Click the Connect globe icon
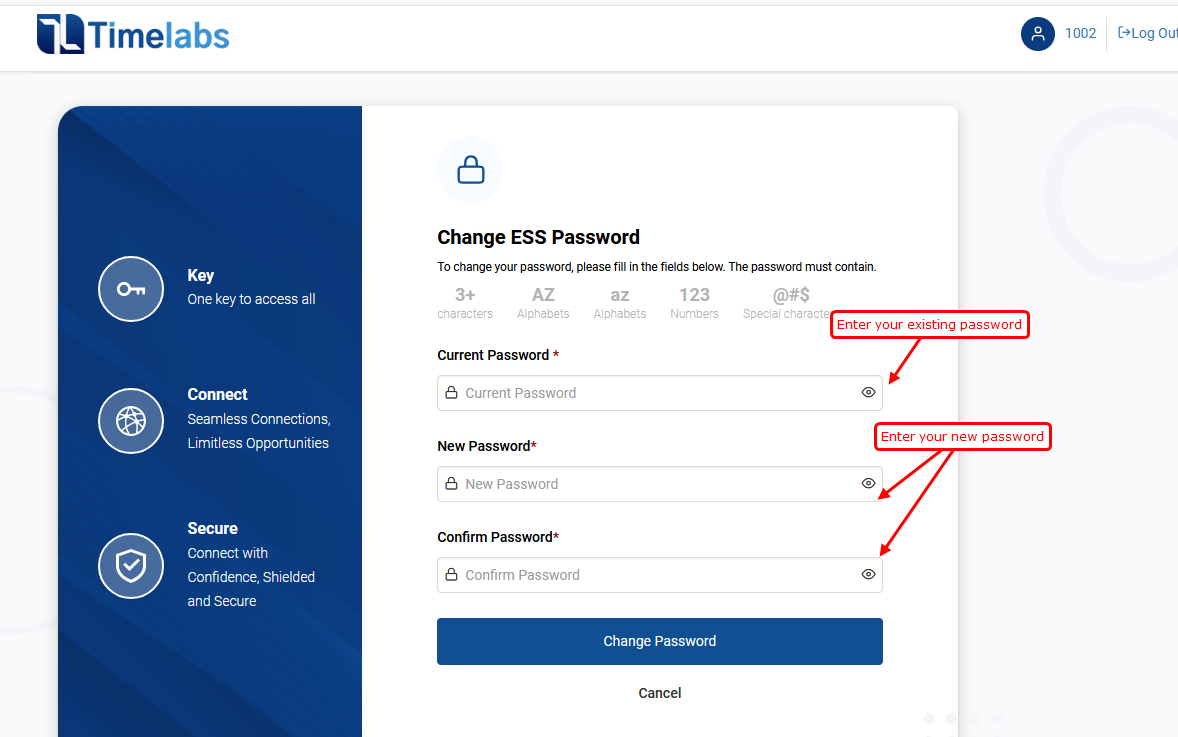 (131, 421)
